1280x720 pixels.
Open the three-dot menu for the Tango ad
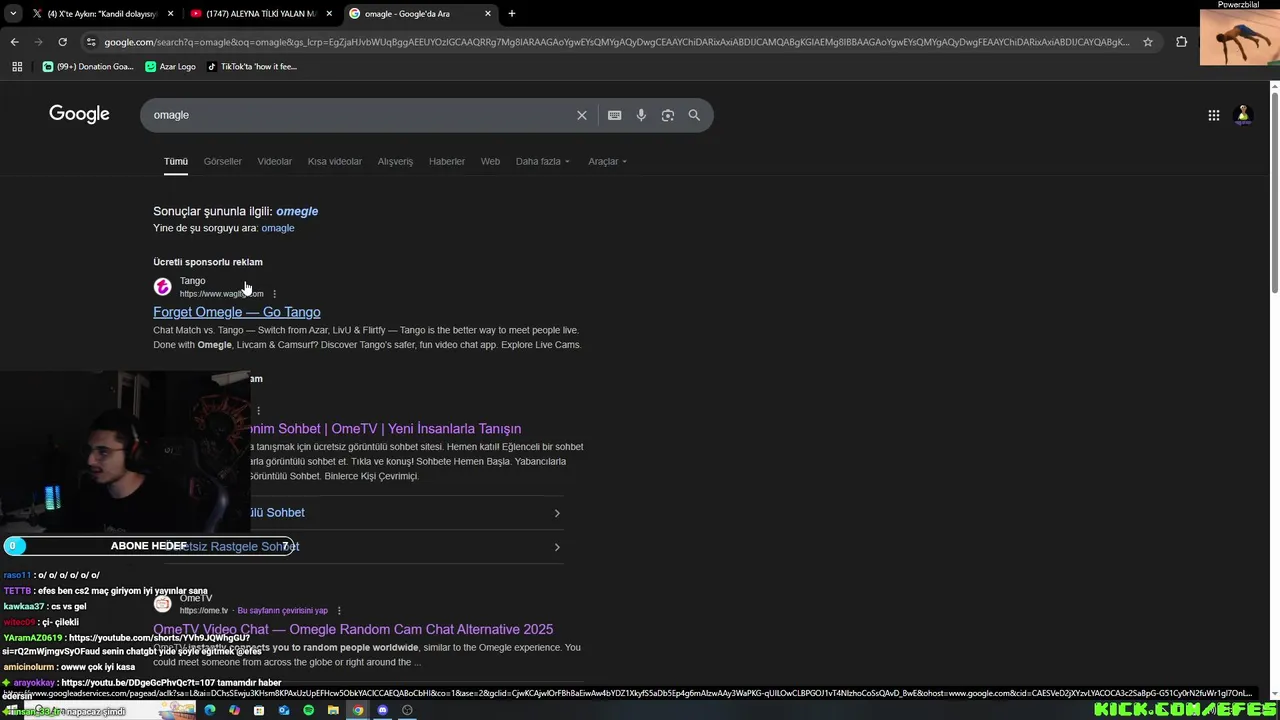[x=274, y=294]
